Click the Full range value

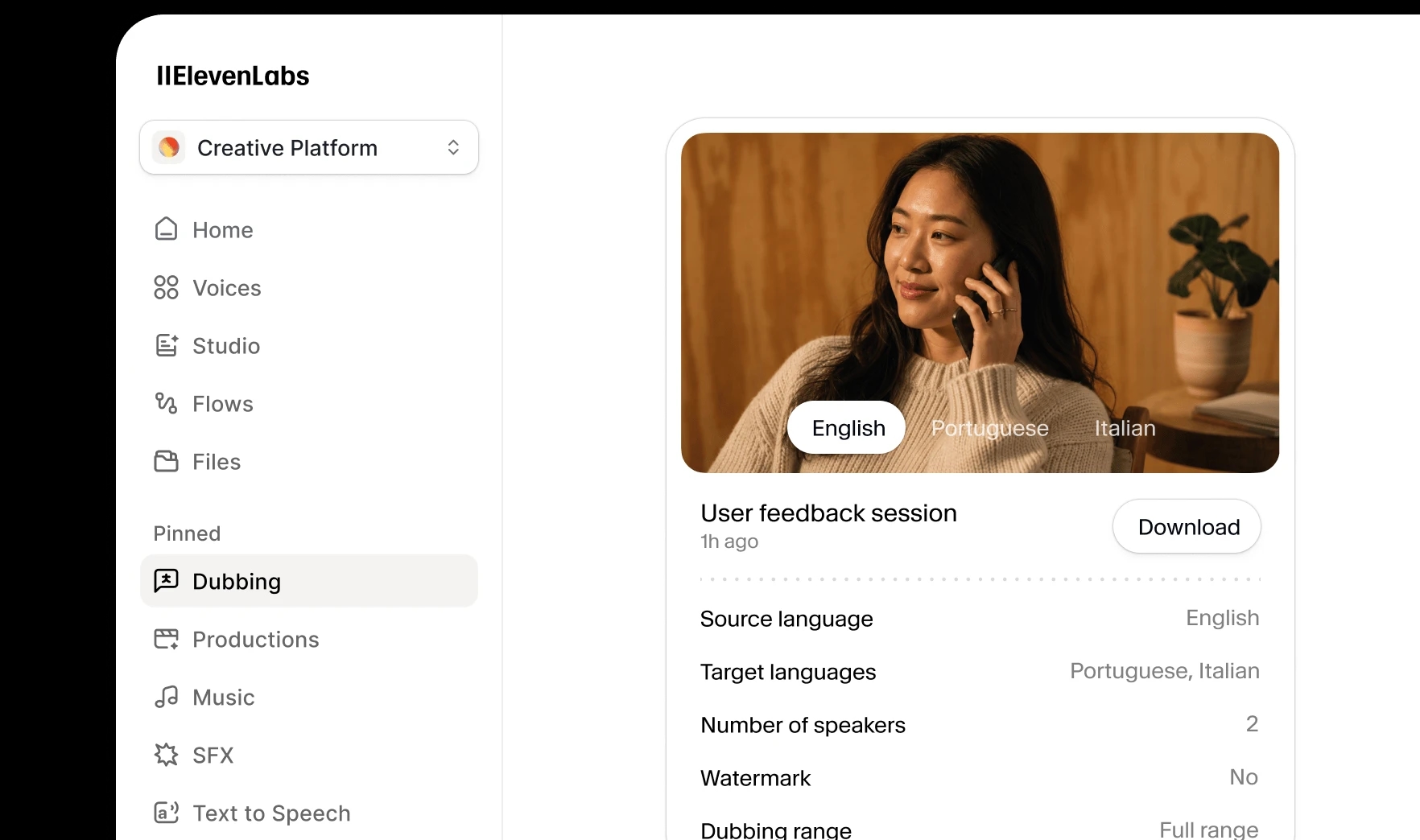[x=1208, y=829]
